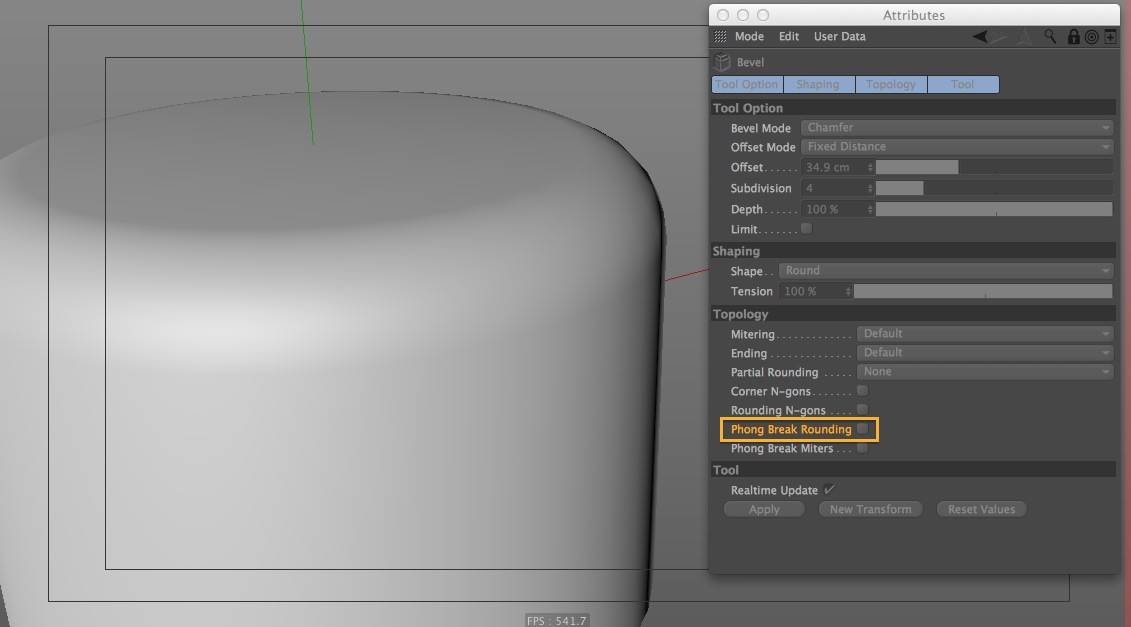Enable the Phong Break Miters checkbox
This screenshot has height=627, width=1131.
(x=862, y=448)
